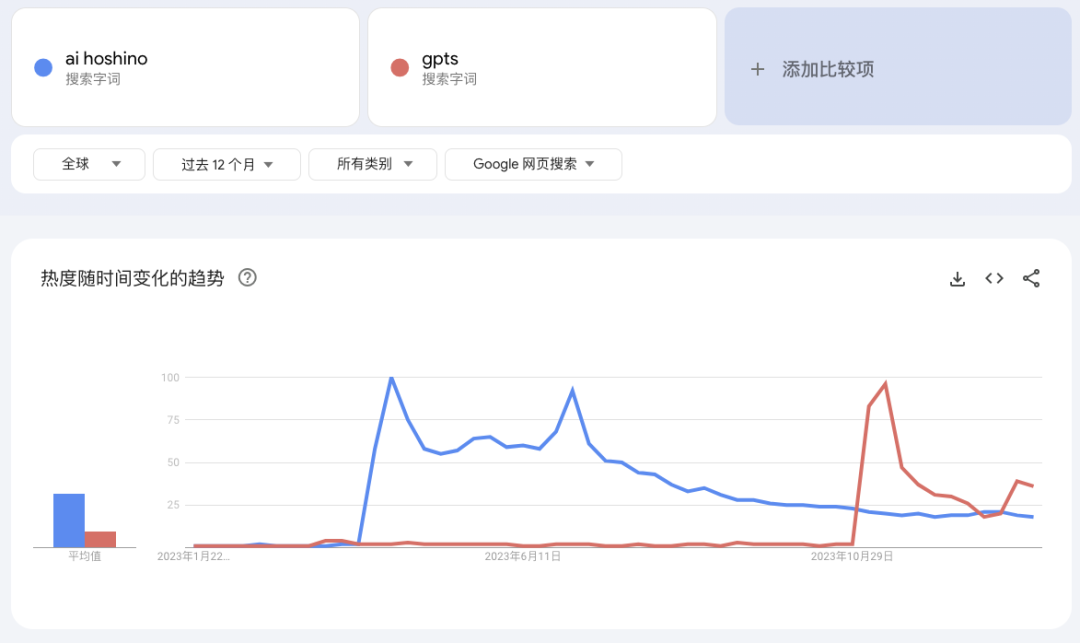Click the 2023年10月29日 axis date label
This screenshot has height=643, width=1080.
pyautogui.click(x=851, y=556)
